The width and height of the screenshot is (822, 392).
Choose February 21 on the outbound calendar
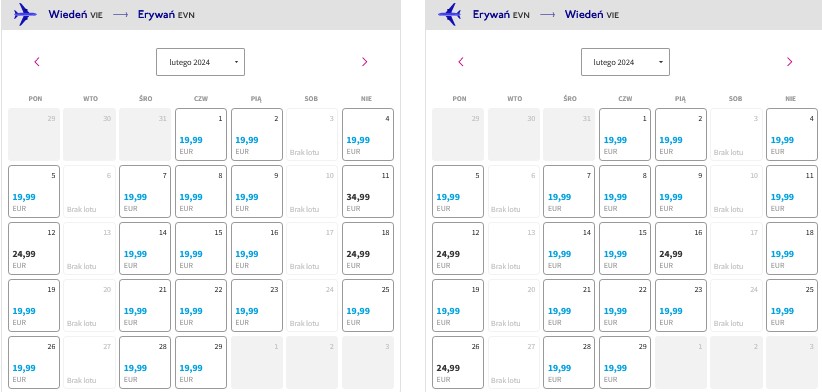145,306
